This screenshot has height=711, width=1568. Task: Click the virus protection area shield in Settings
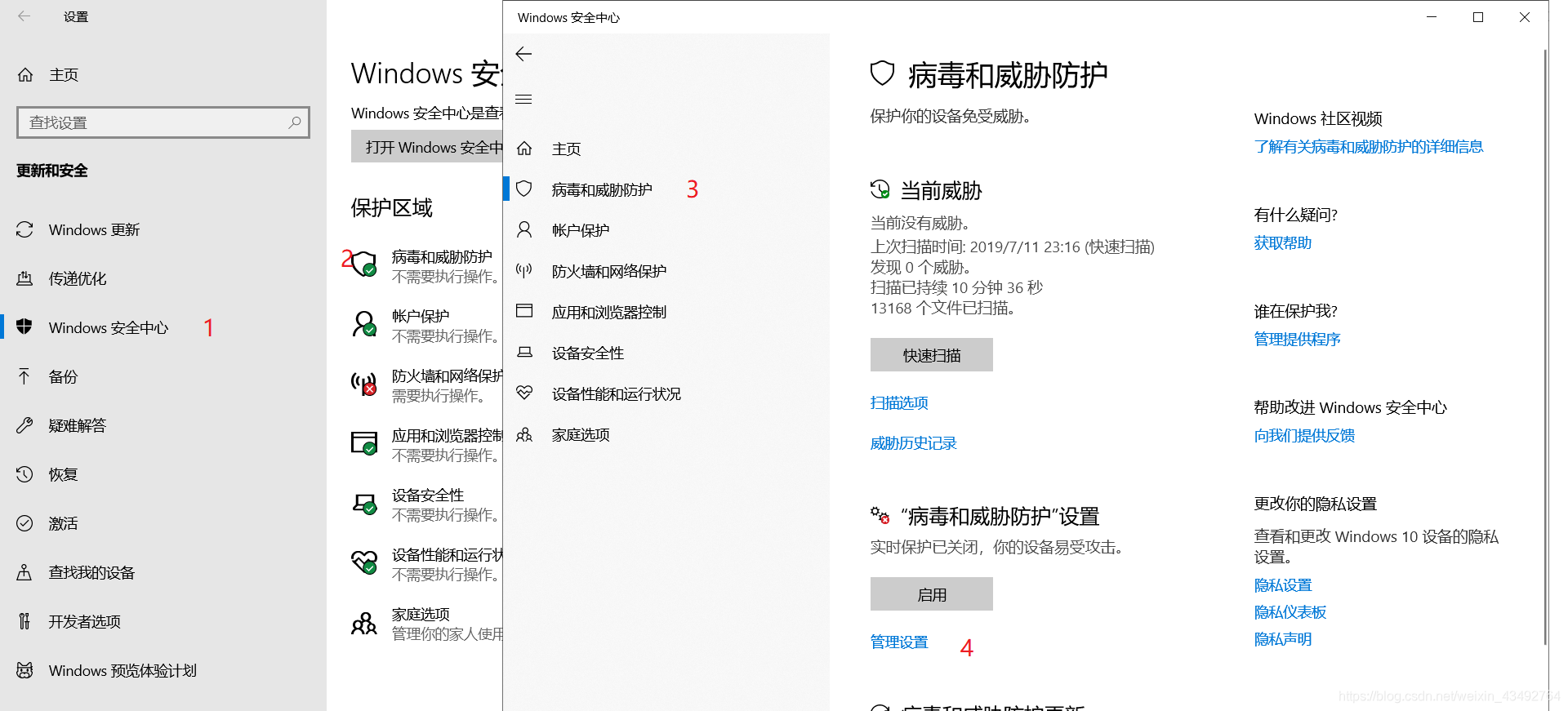363,264
